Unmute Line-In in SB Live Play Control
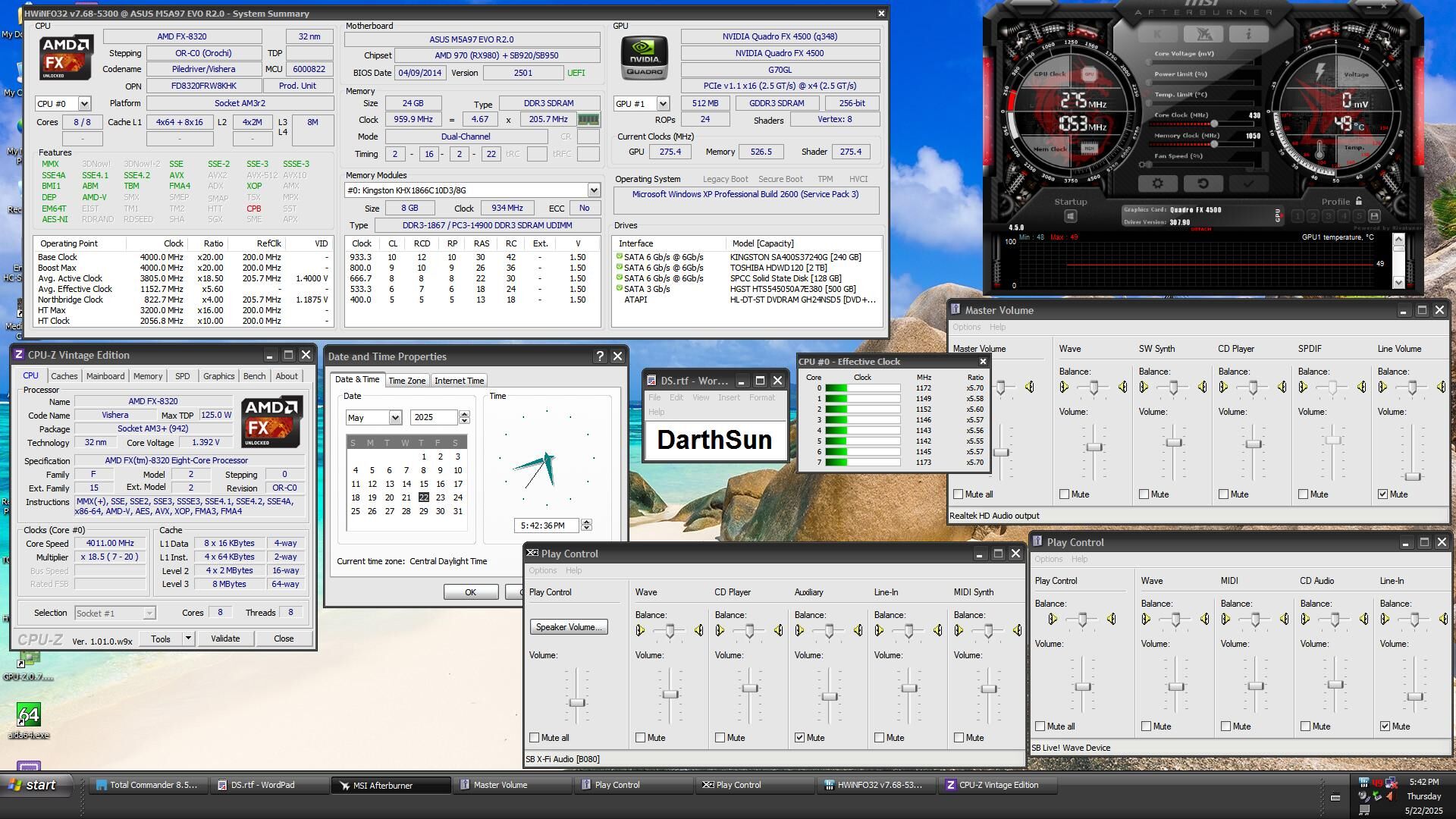Viewport: 1456px width, 819px height. click(1385, 726)
